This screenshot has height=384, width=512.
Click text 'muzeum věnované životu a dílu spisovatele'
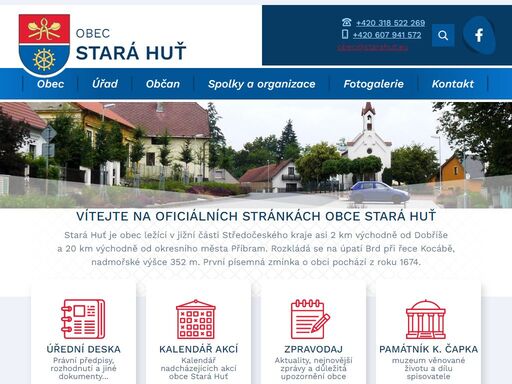[x=428, y=368]
